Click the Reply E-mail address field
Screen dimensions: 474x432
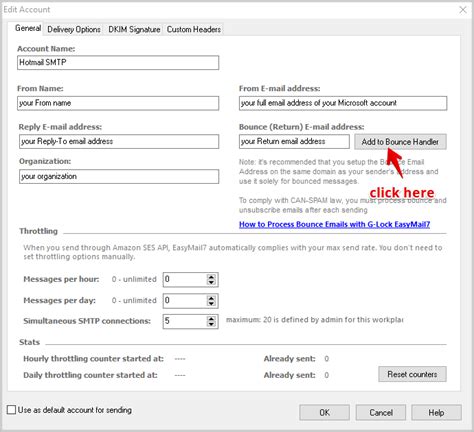119,141
